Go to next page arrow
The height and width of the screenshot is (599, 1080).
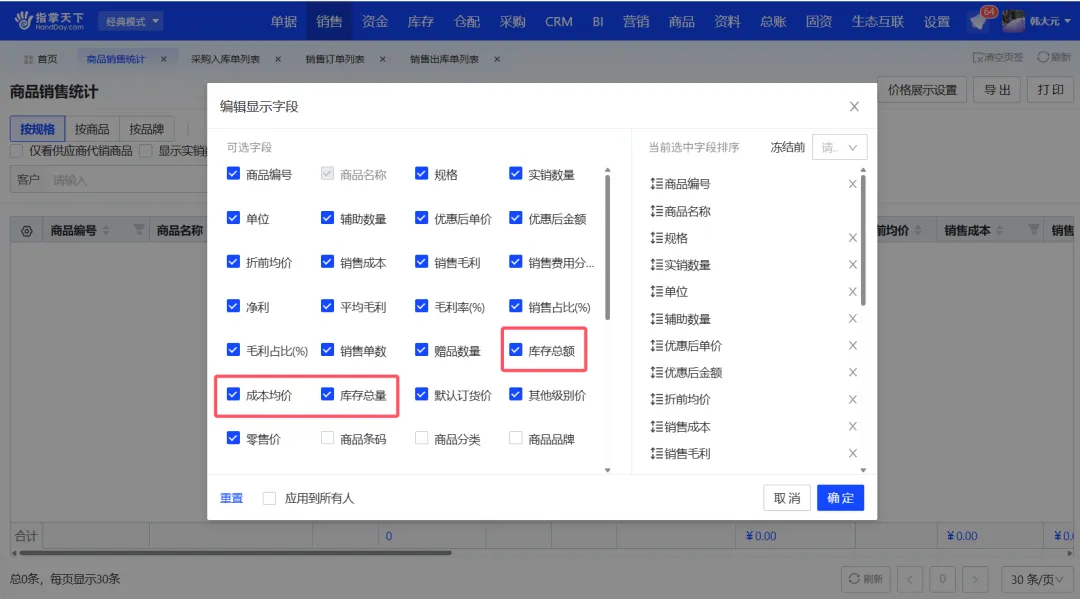tap(975, 580)
